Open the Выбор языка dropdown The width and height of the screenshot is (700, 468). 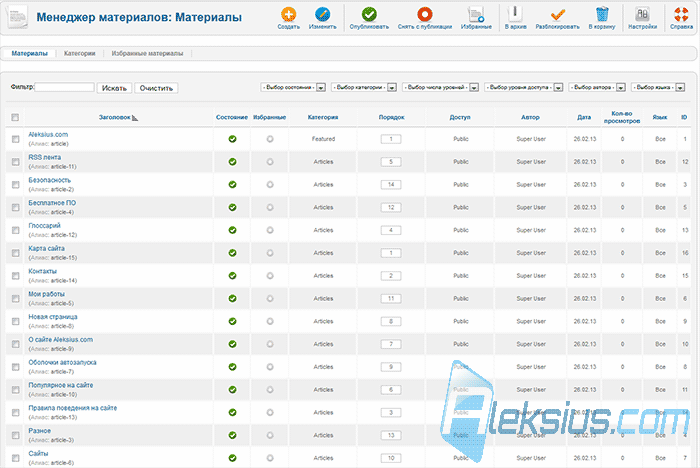point(658,87)
